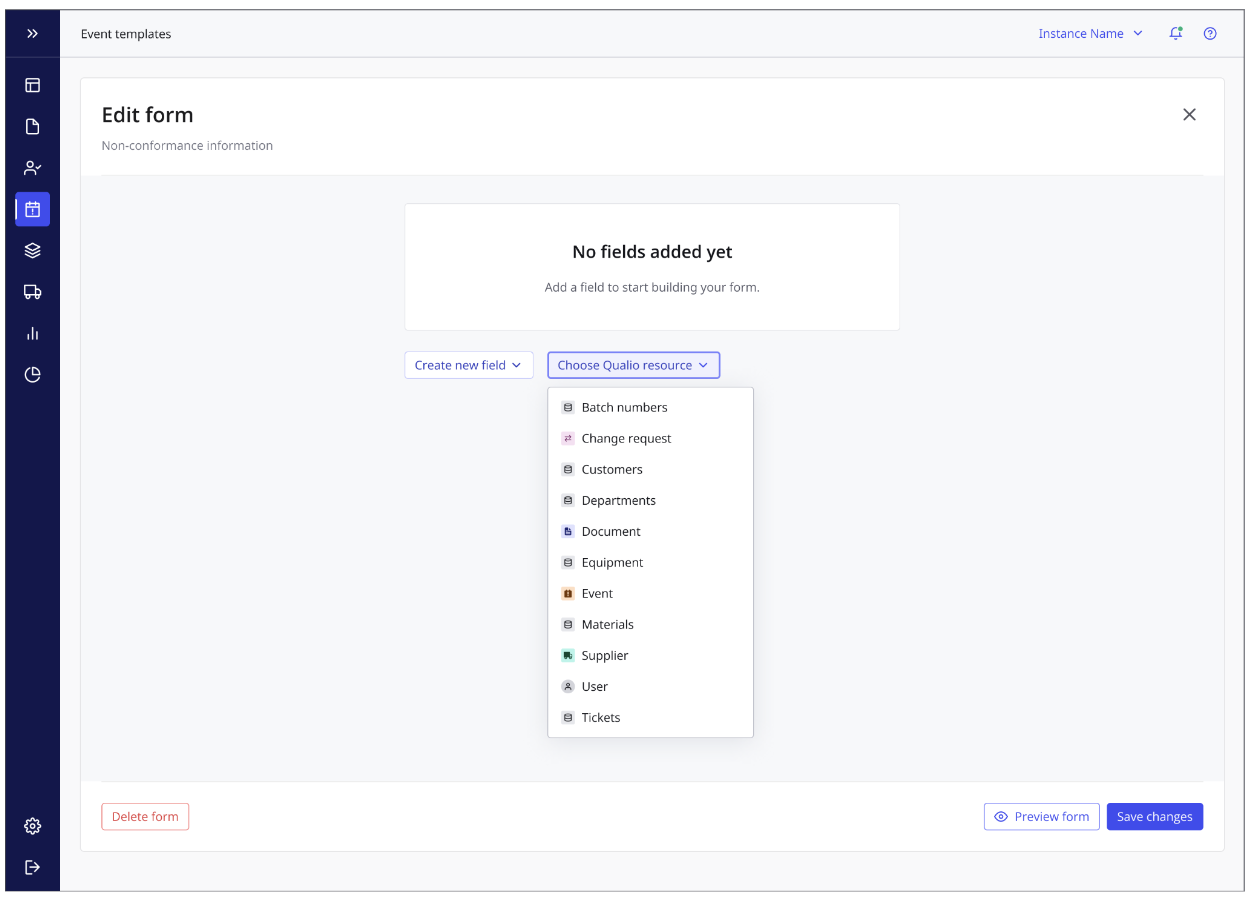The width and height of the screenshot is (1254, 904).
Task: Open the documents icon in sidebar
Action: point(32,126)
